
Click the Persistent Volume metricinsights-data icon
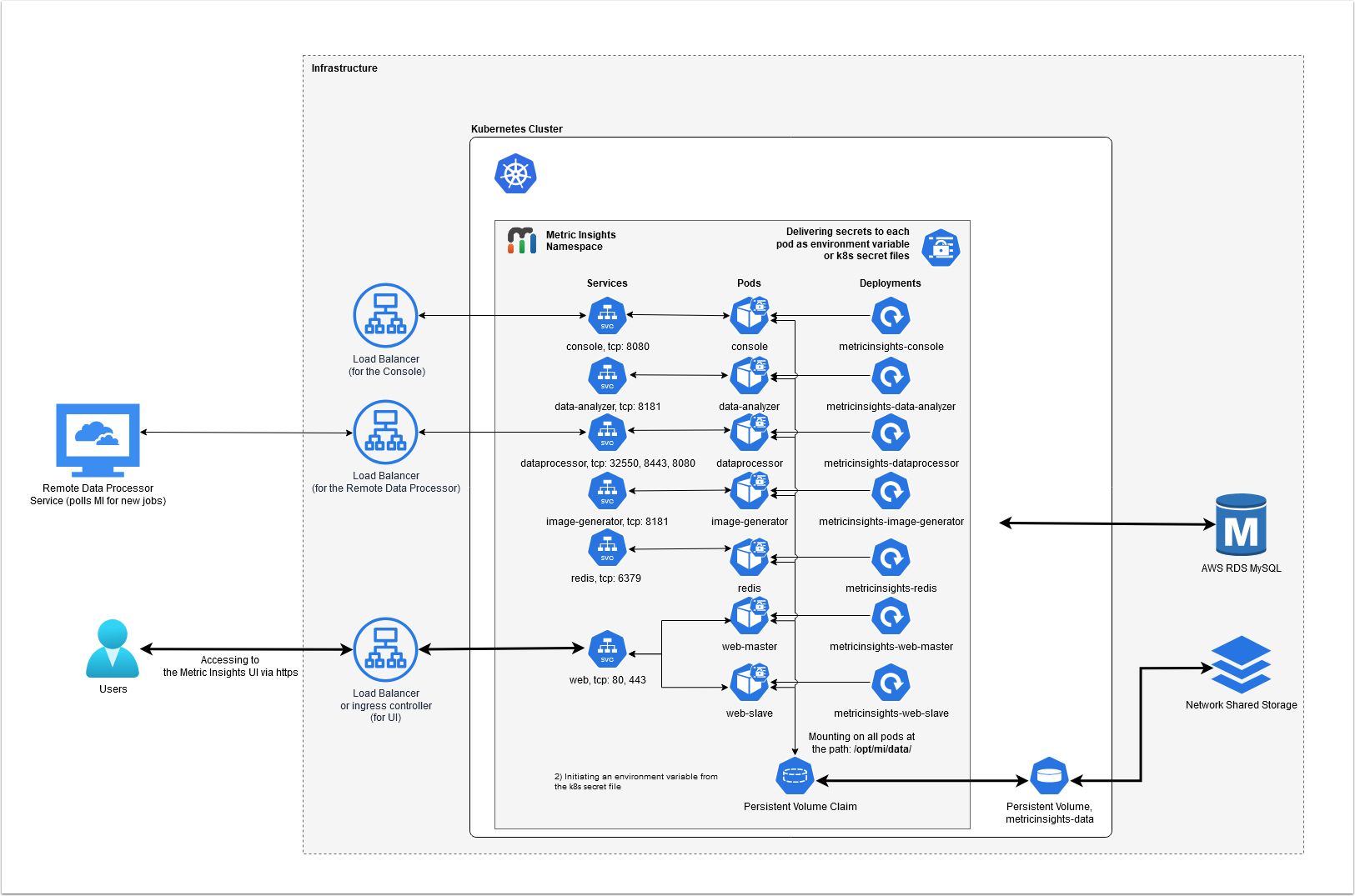pos(1049,777)
